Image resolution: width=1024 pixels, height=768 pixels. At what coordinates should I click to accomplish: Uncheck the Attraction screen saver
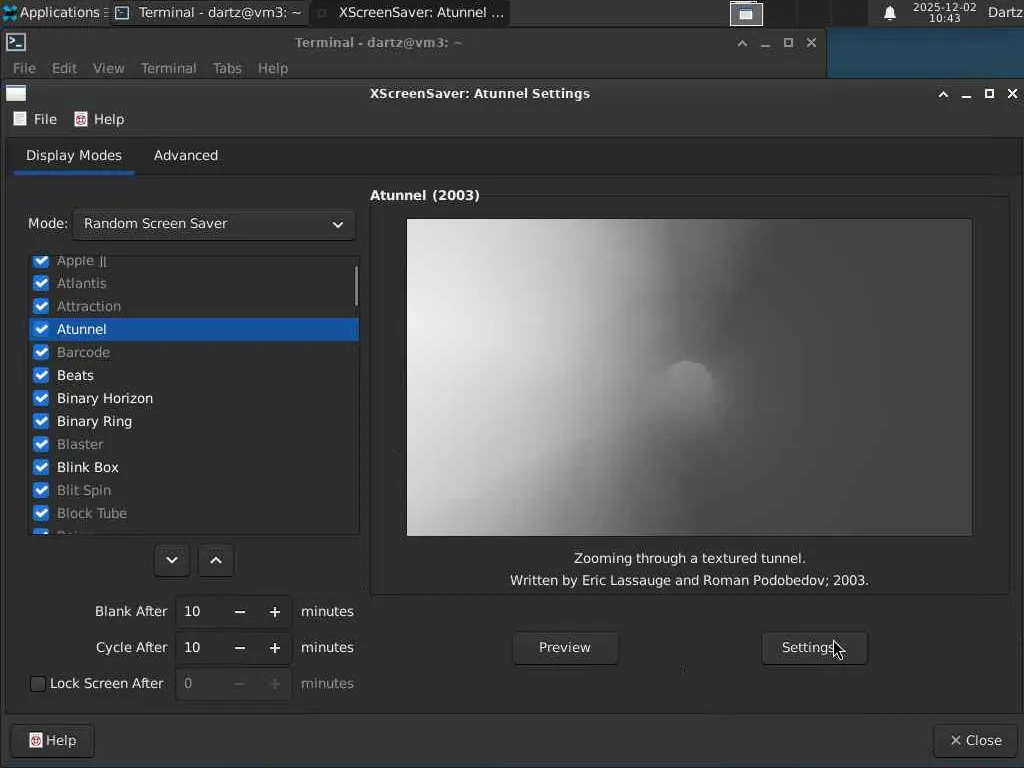pos(41,306)
